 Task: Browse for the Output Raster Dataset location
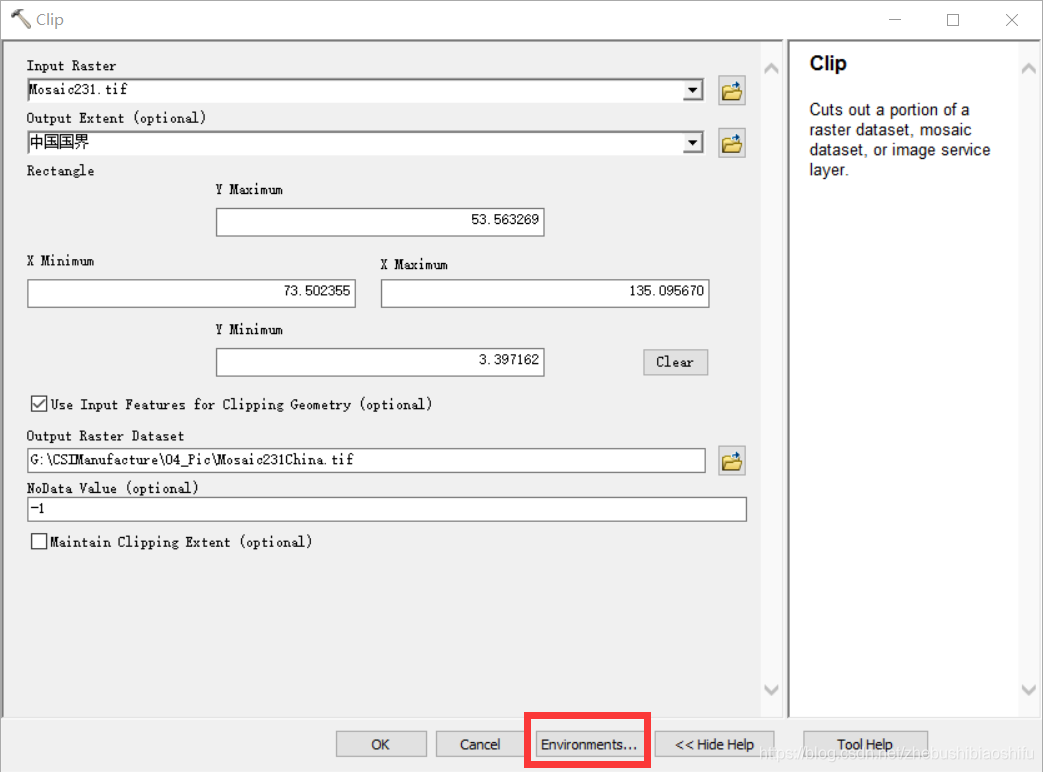tap(731, 460)
